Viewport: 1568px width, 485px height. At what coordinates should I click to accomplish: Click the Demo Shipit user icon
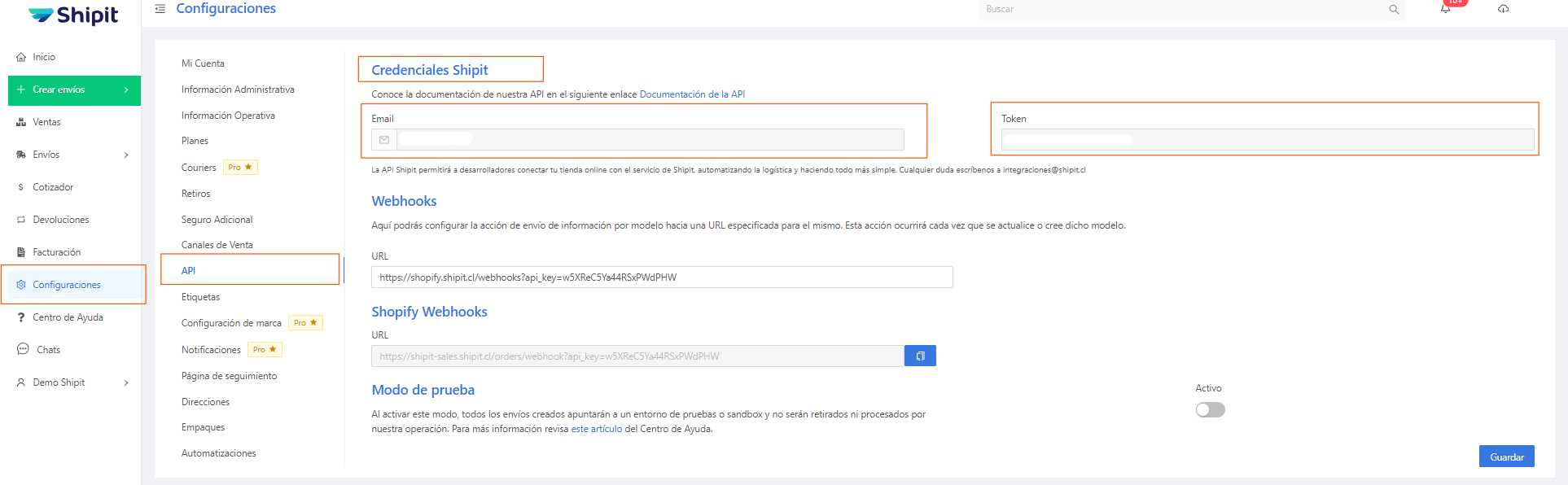coord(21,382)
